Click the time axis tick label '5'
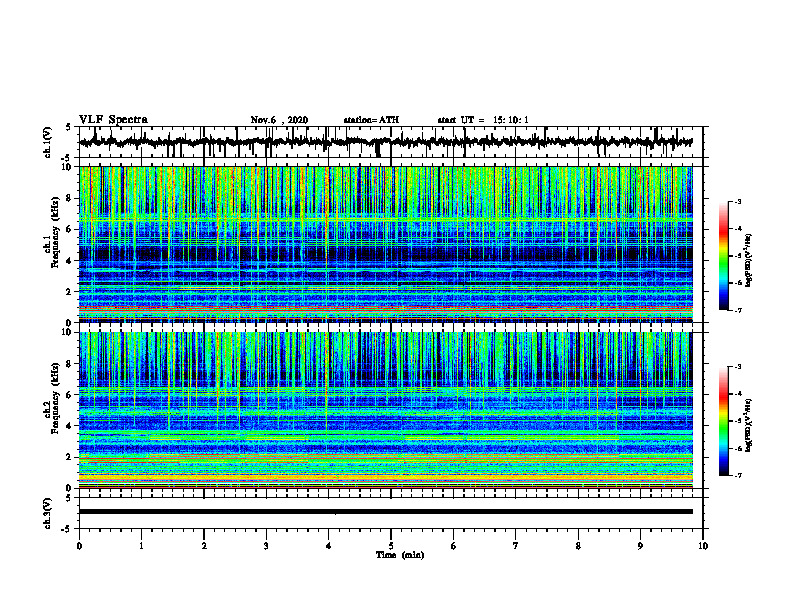This screenshot has height=612, width=792. tap(391, 546)
